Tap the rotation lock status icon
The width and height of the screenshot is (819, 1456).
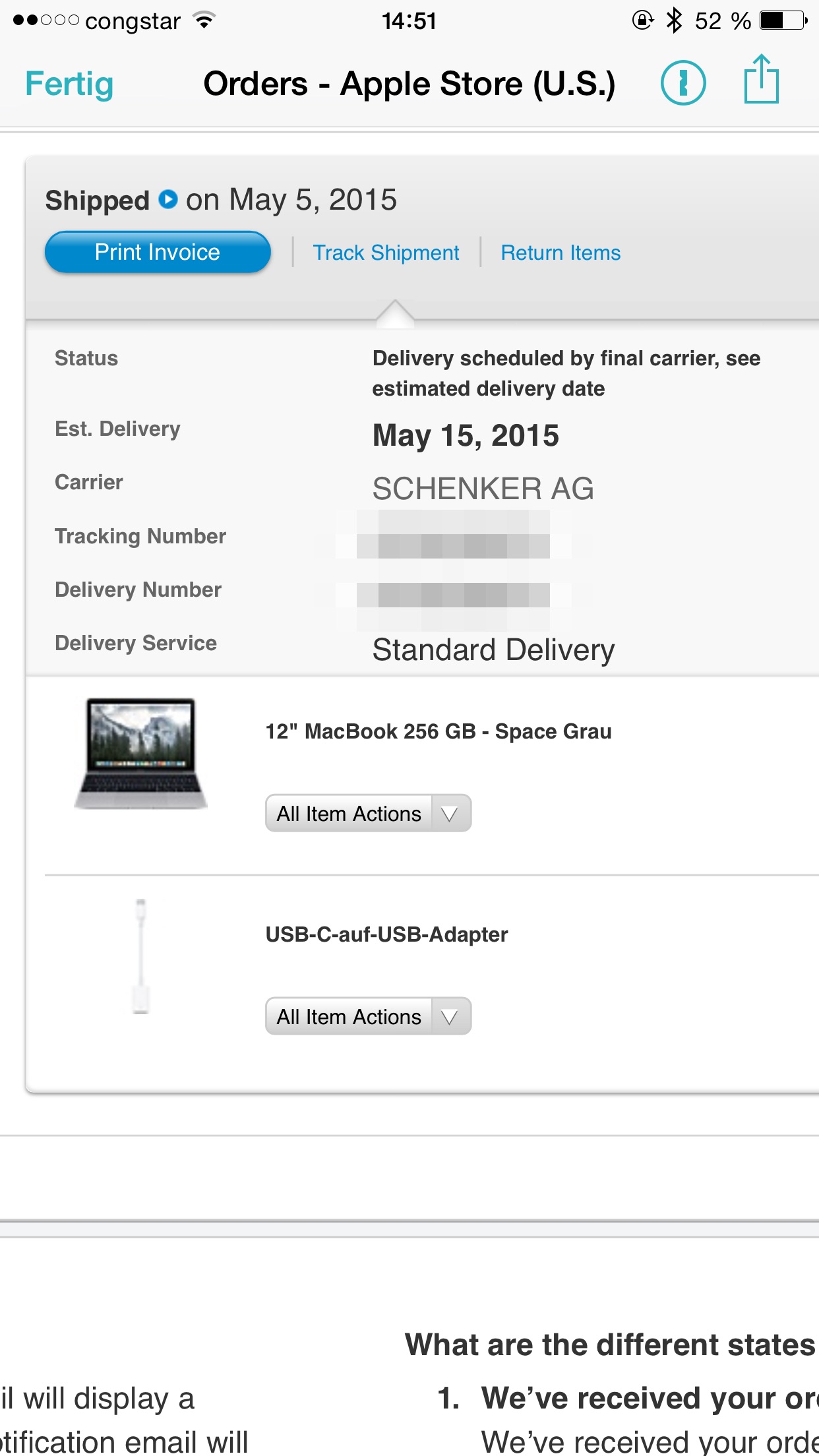click(x=642, y=20)
